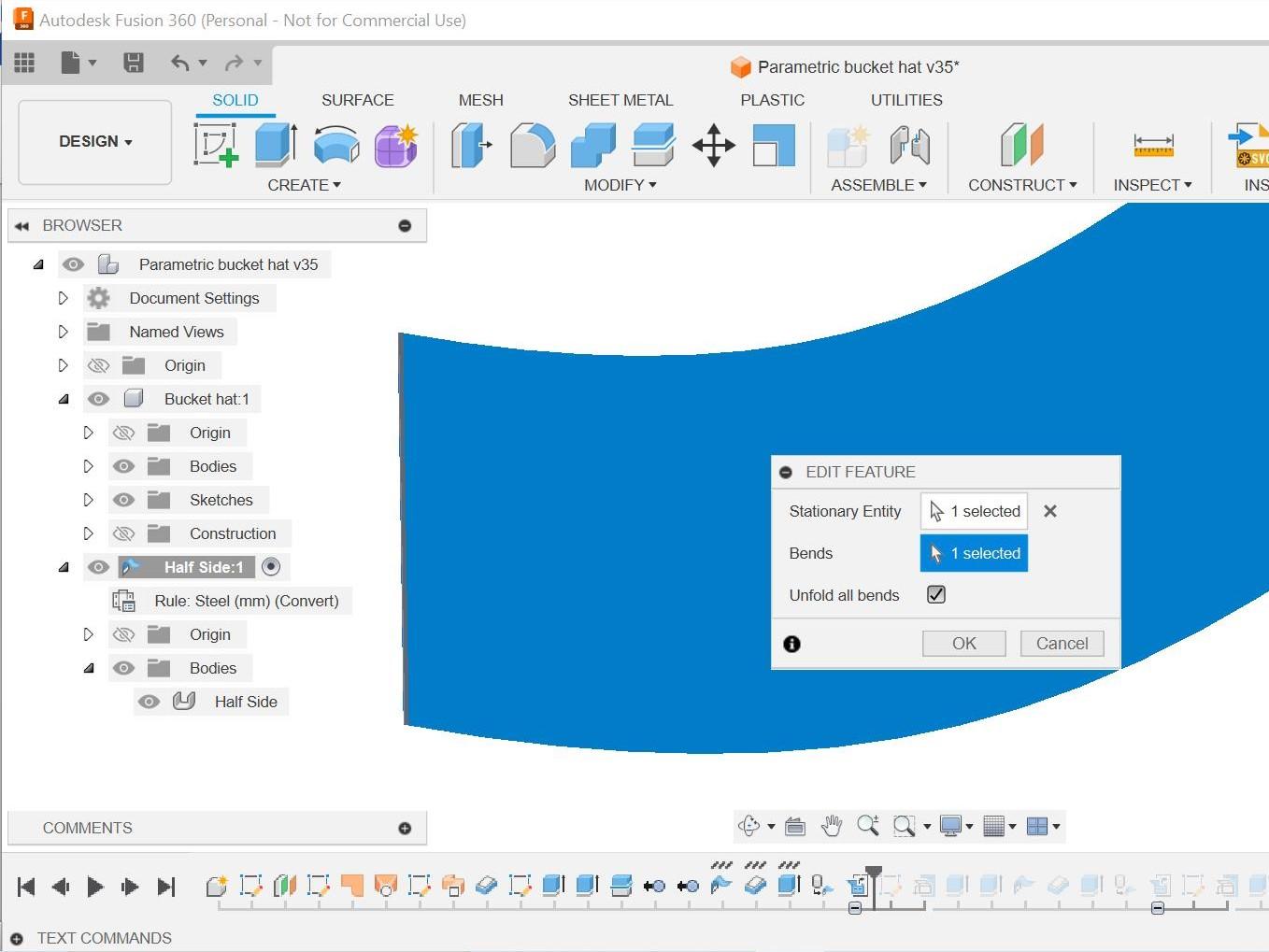Start a new sketch with Create Sketch

tap(216, 145)
